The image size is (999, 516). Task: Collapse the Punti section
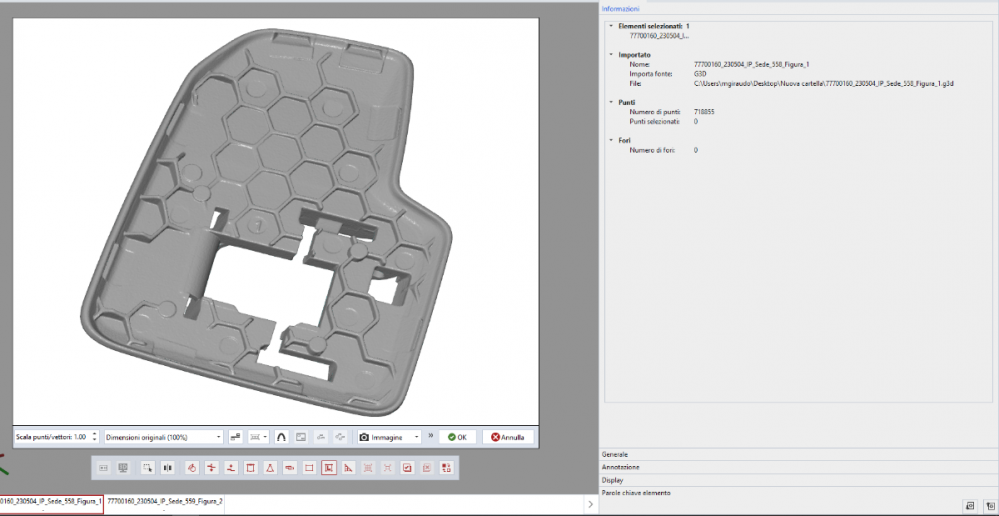click(611, 102)
